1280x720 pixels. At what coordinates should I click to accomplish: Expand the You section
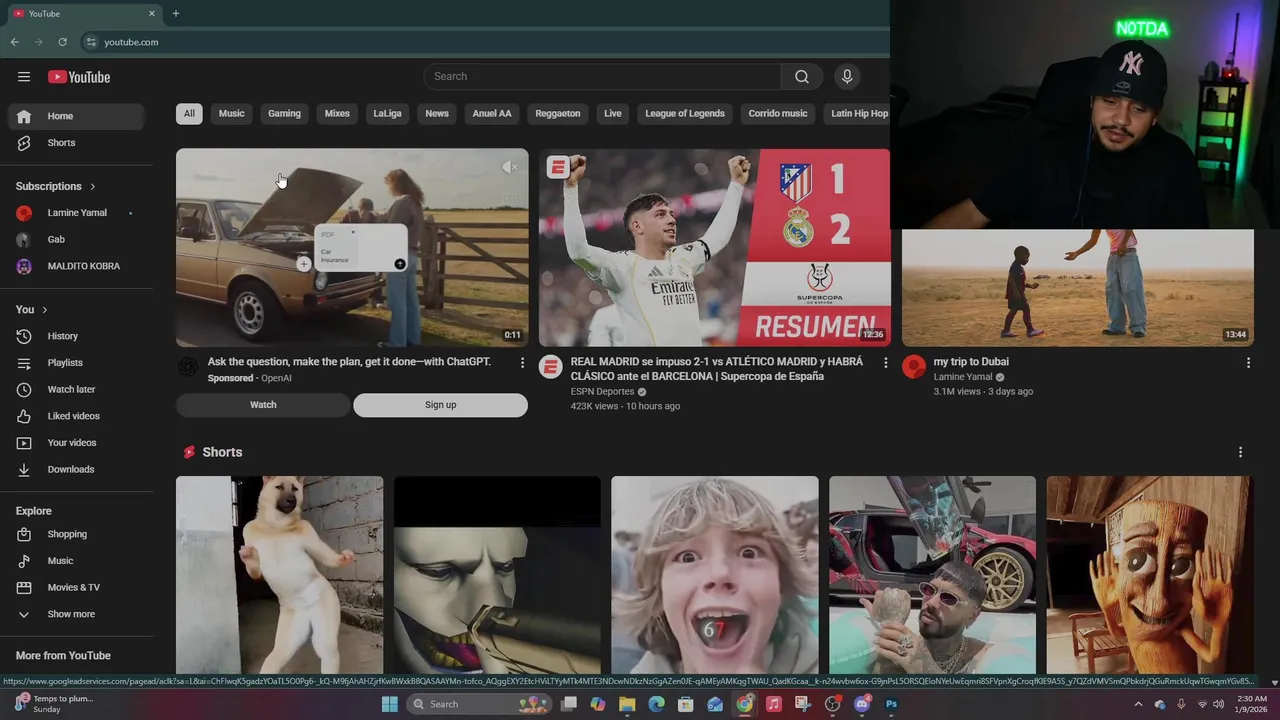point(32,310)
